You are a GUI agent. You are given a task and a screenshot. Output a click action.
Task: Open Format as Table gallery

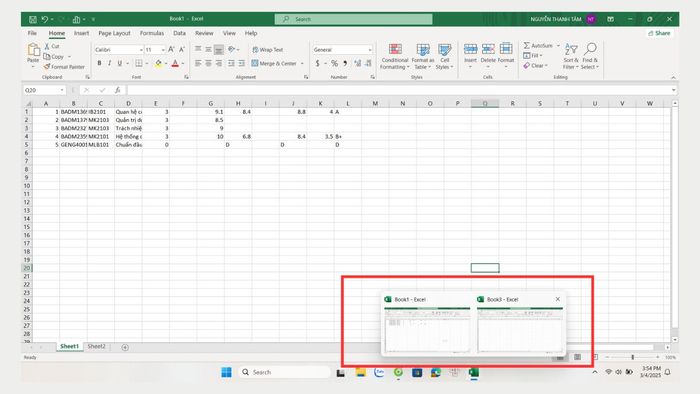423,56
